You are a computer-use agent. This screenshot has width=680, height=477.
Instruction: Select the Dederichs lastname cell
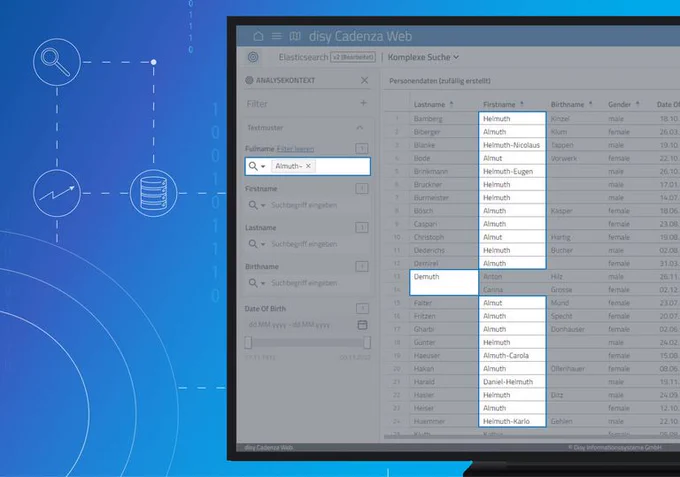pos(444,250)
